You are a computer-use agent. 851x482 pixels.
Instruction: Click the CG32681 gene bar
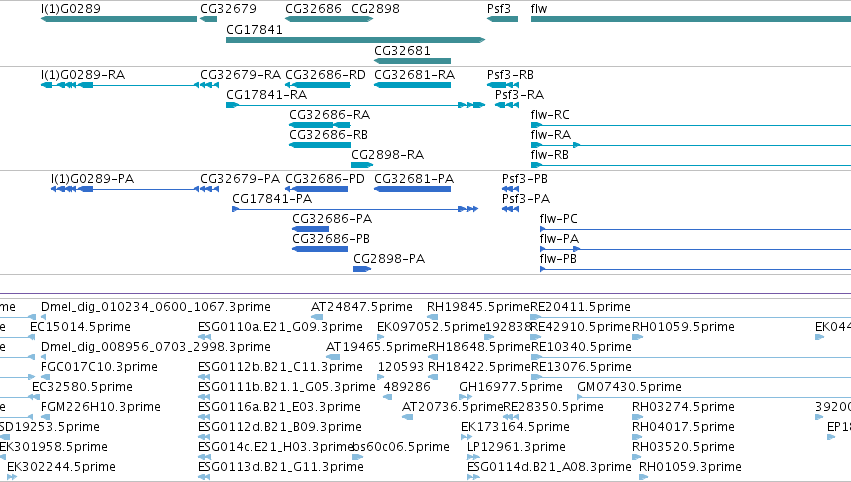click(x=412, y=61)
